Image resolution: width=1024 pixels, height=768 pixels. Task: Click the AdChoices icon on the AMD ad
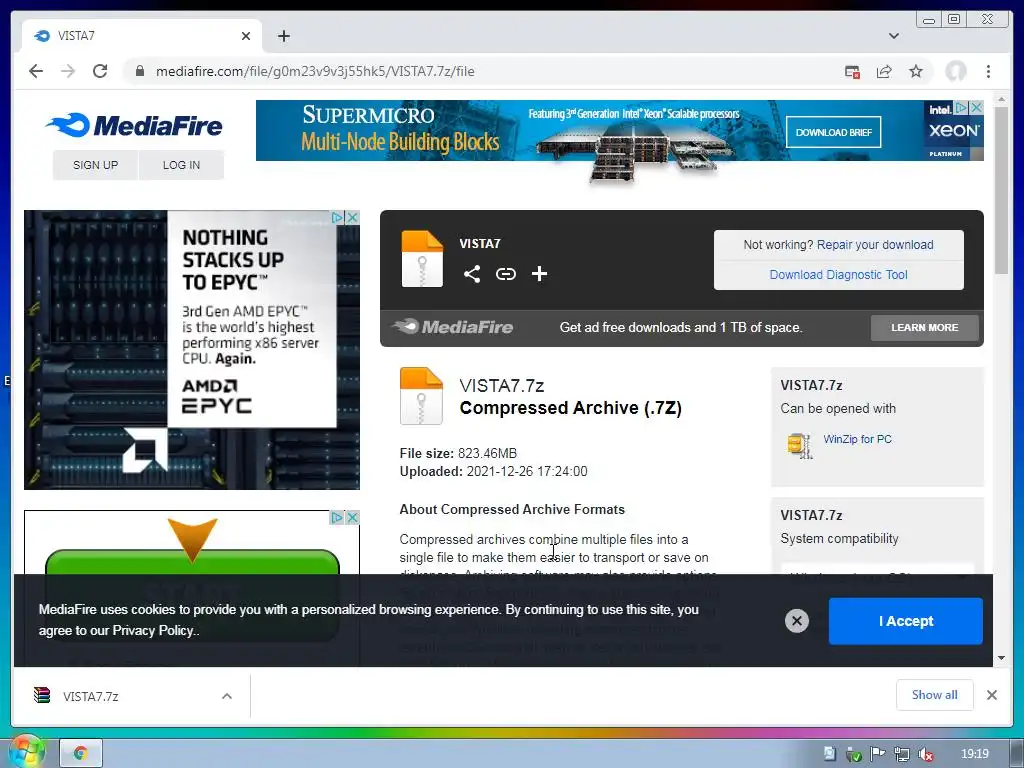338,217
